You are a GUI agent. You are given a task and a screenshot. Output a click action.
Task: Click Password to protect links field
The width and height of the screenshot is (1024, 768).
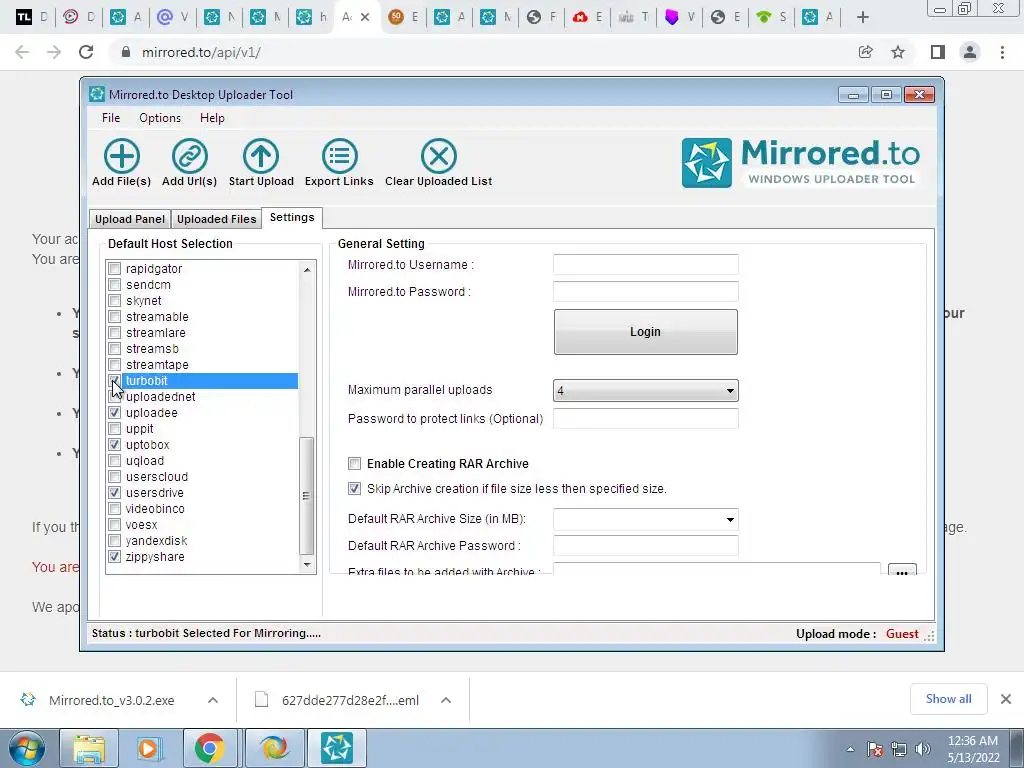645,419
